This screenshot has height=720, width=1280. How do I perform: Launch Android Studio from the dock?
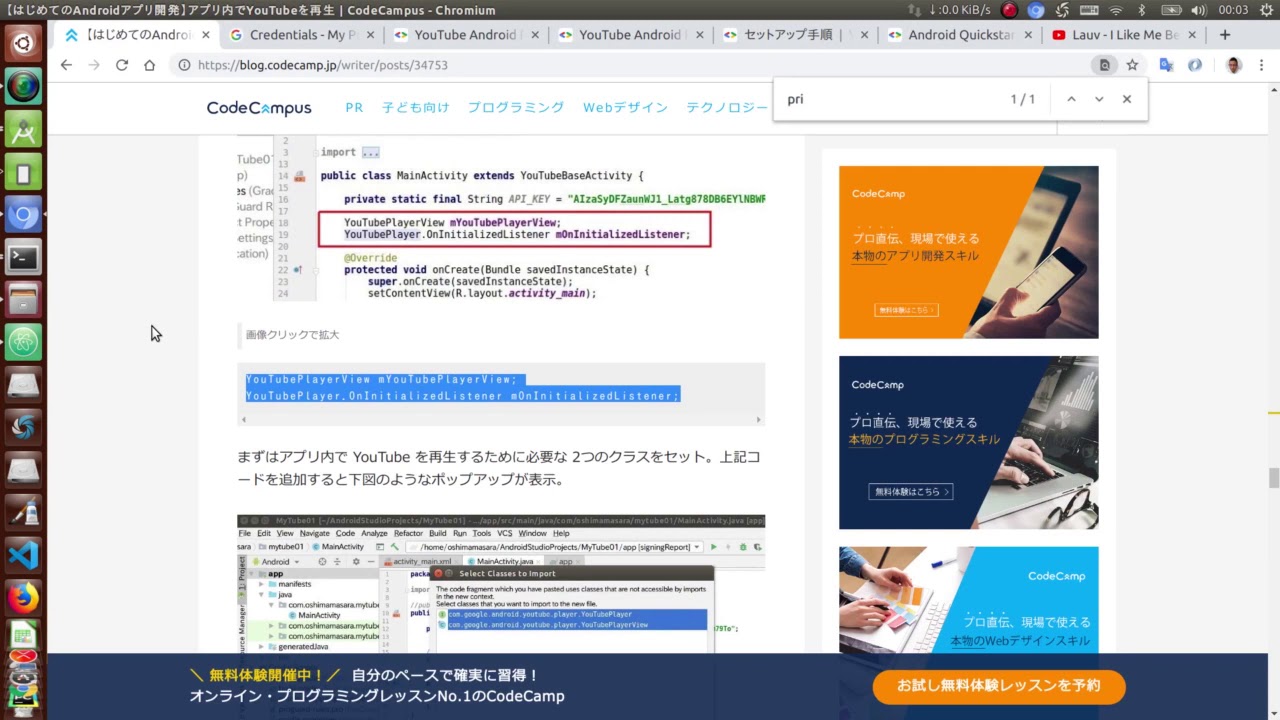(x=23, y=131)
